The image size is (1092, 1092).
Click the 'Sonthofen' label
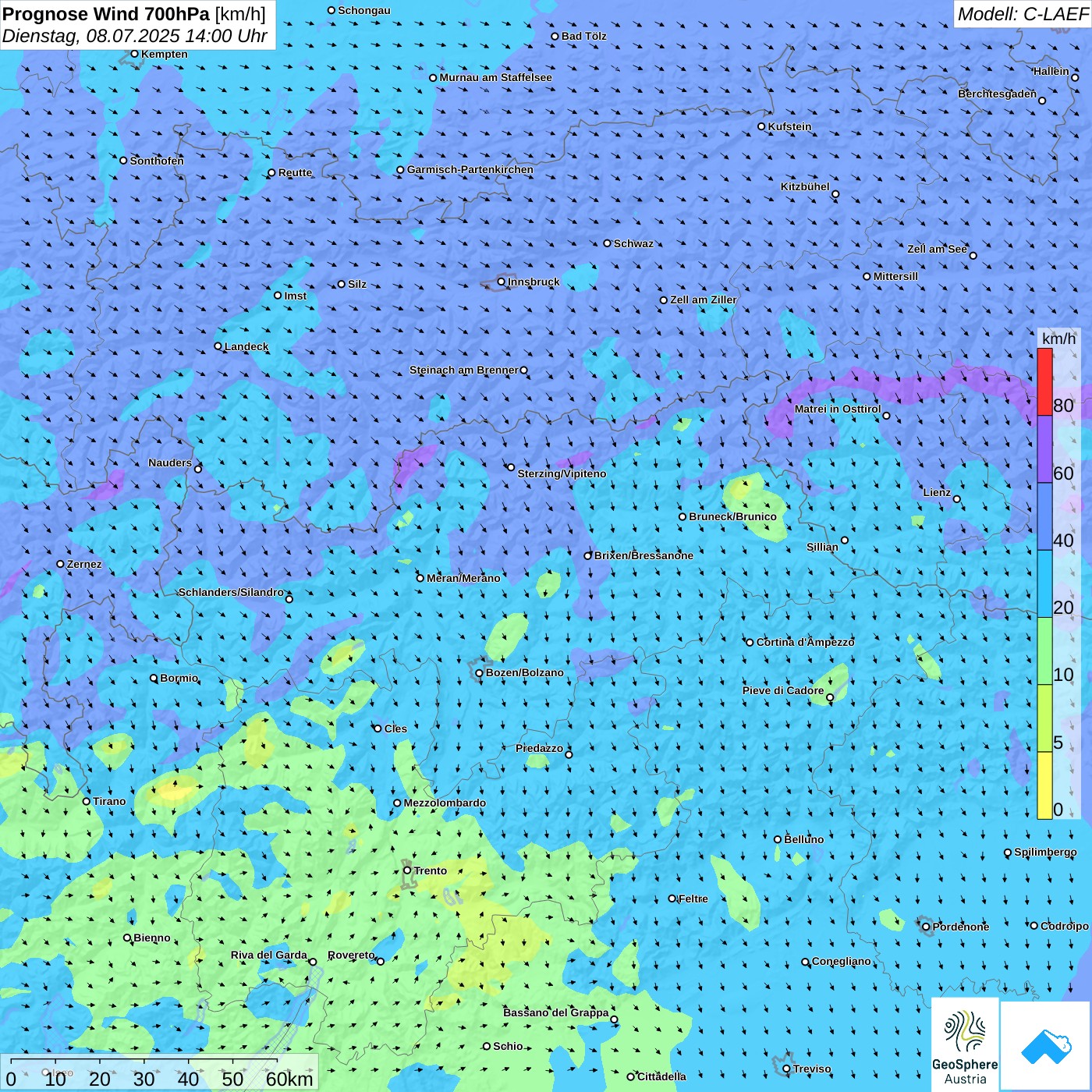coord(157,161)
